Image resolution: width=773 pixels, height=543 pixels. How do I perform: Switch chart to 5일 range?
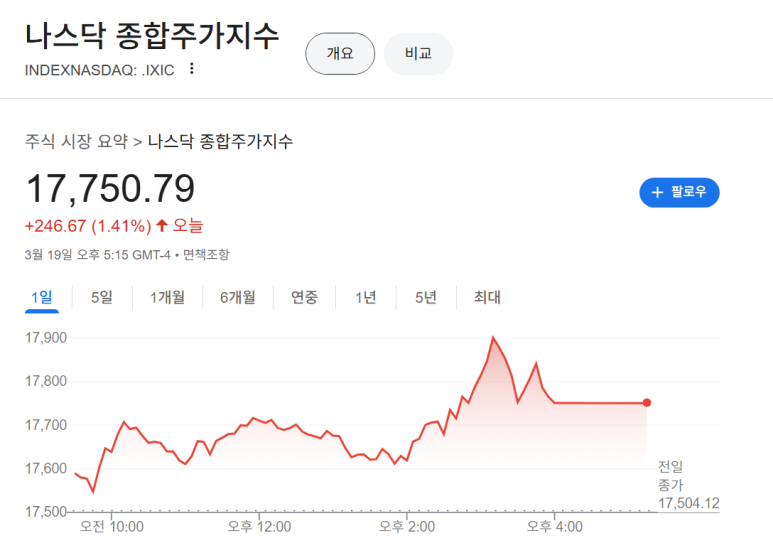click(x=101, y=297)
